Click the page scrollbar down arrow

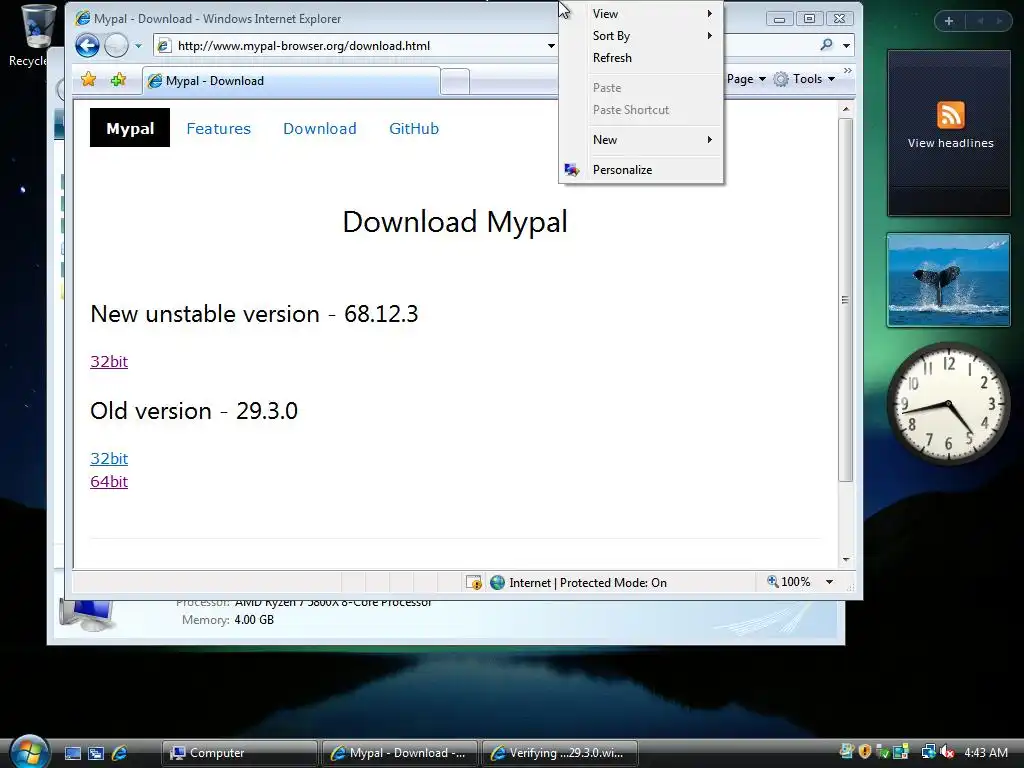pyautogui.click(x=846, y=560)
